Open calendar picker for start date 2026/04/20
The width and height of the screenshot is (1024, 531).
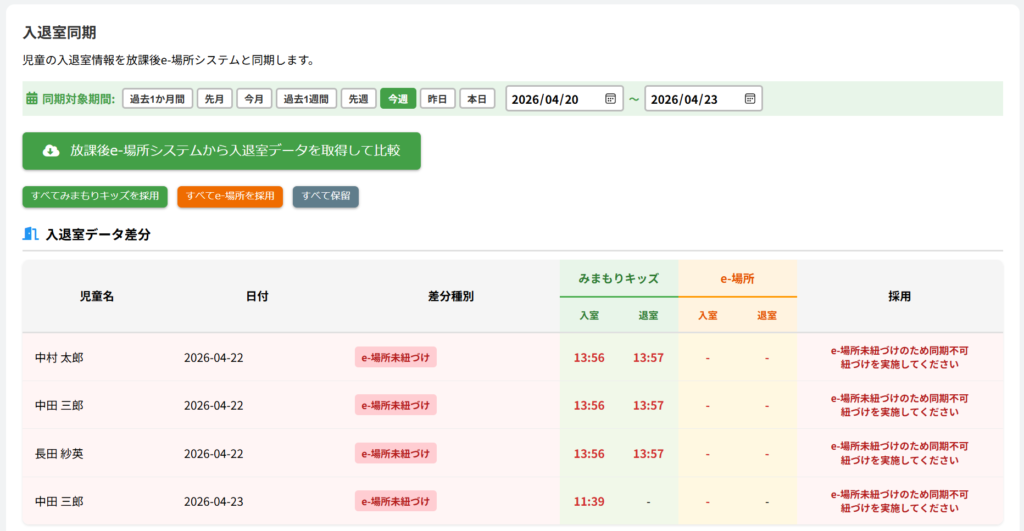click(610, 99)
